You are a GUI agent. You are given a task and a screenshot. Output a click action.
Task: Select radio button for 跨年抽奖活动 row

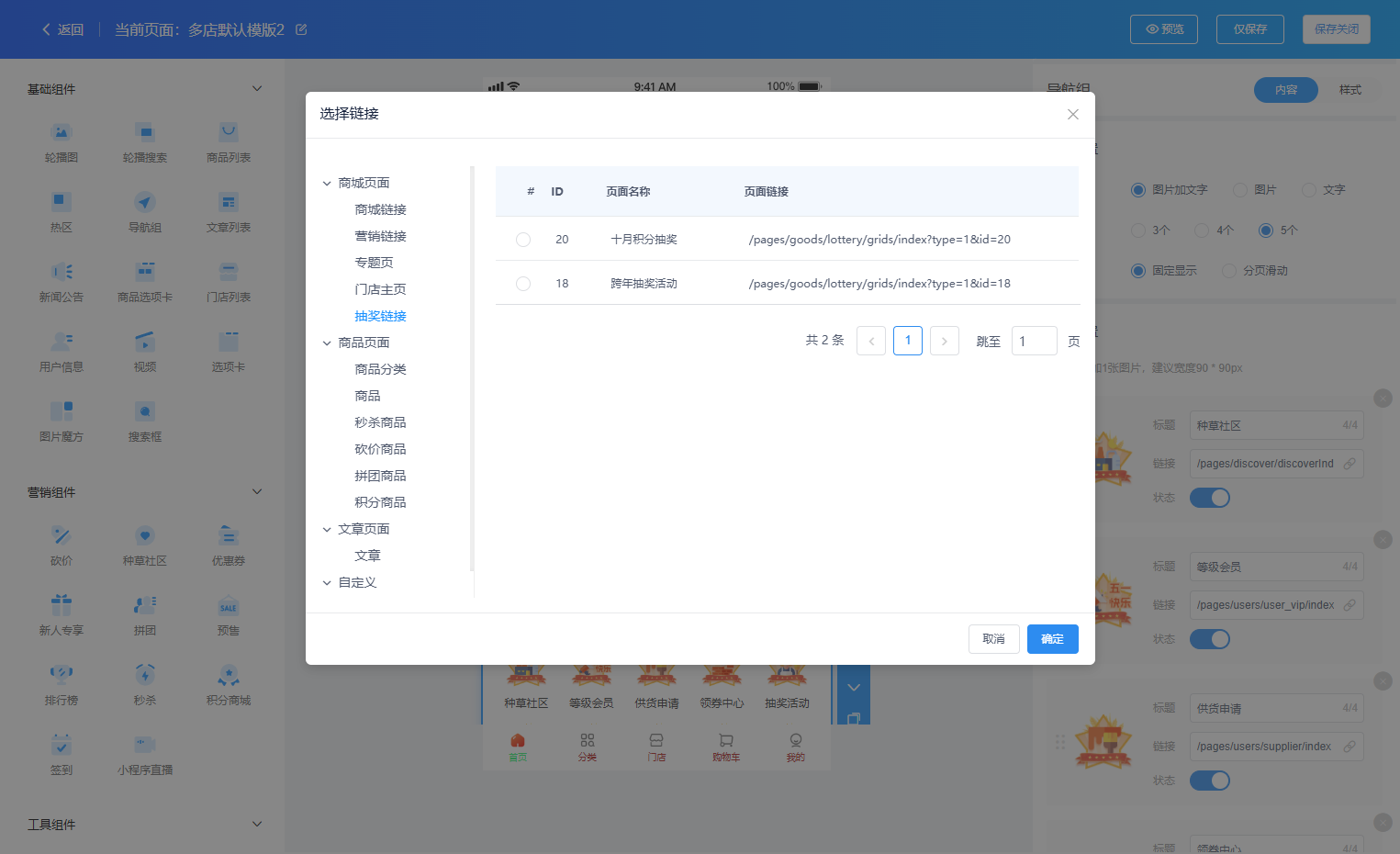click(523, 284)
